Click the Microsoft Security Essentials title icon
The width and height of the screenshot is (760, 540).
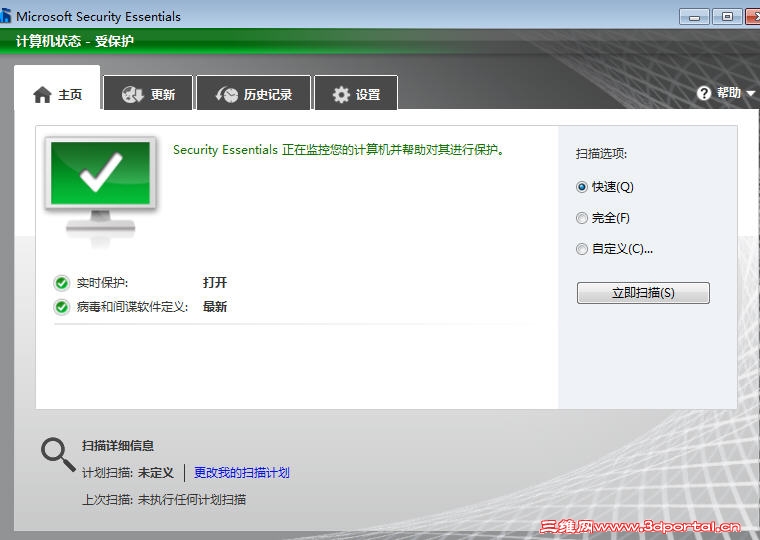5,15
